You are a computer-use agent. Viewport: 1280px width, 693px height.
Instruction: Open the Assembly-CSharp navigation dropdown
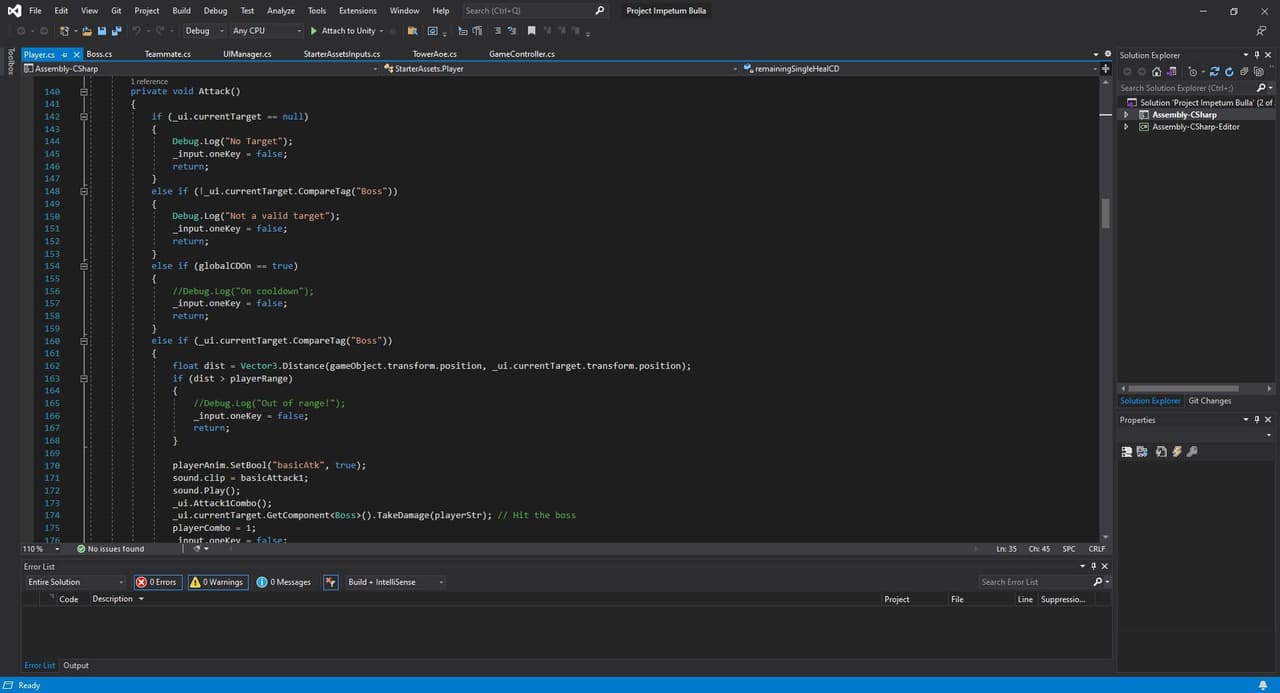pos(201,69)
